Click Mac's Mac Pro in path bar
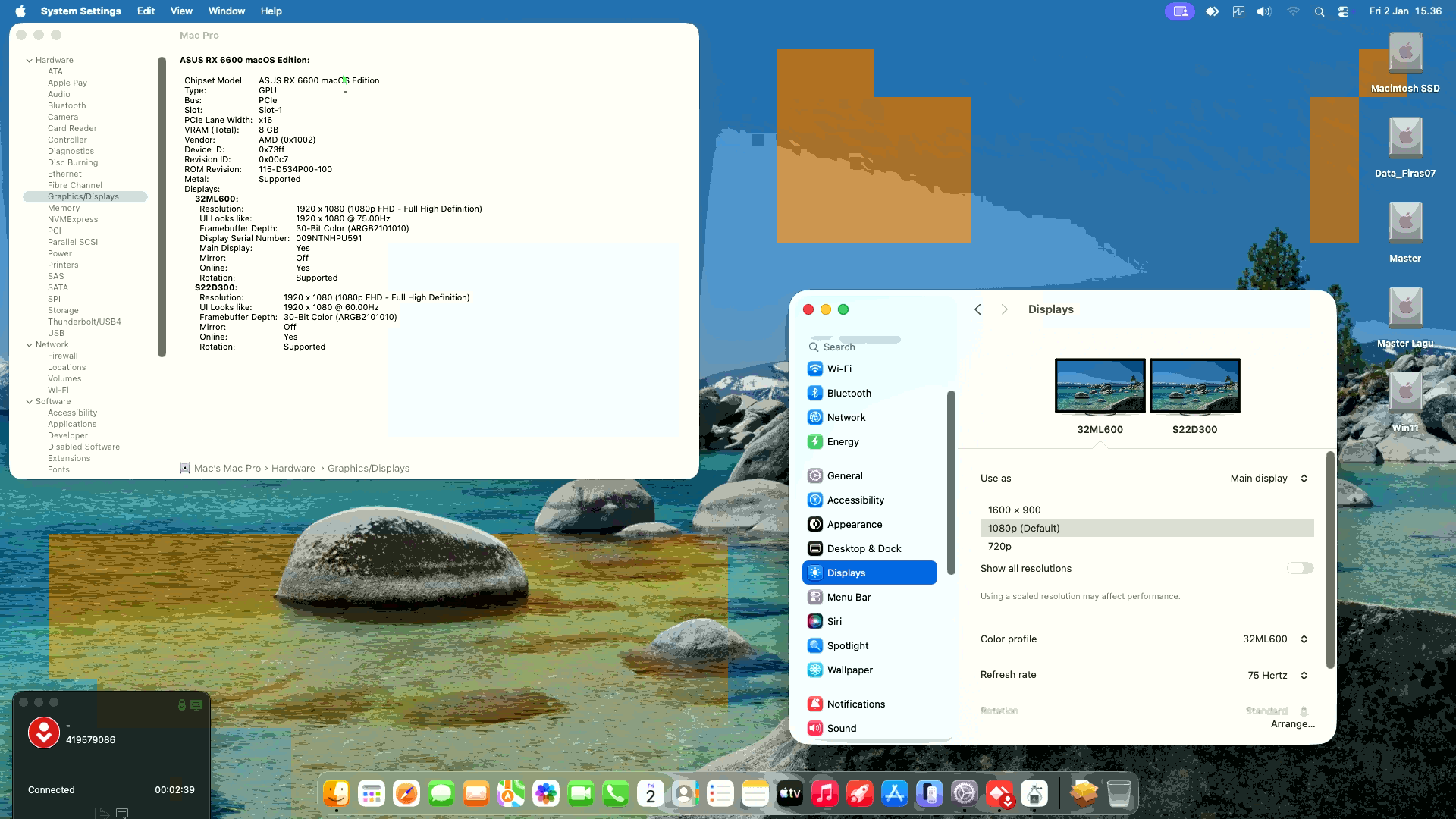Image resolution: width=1456 pixels, height=819 pixels. point(227,469)
